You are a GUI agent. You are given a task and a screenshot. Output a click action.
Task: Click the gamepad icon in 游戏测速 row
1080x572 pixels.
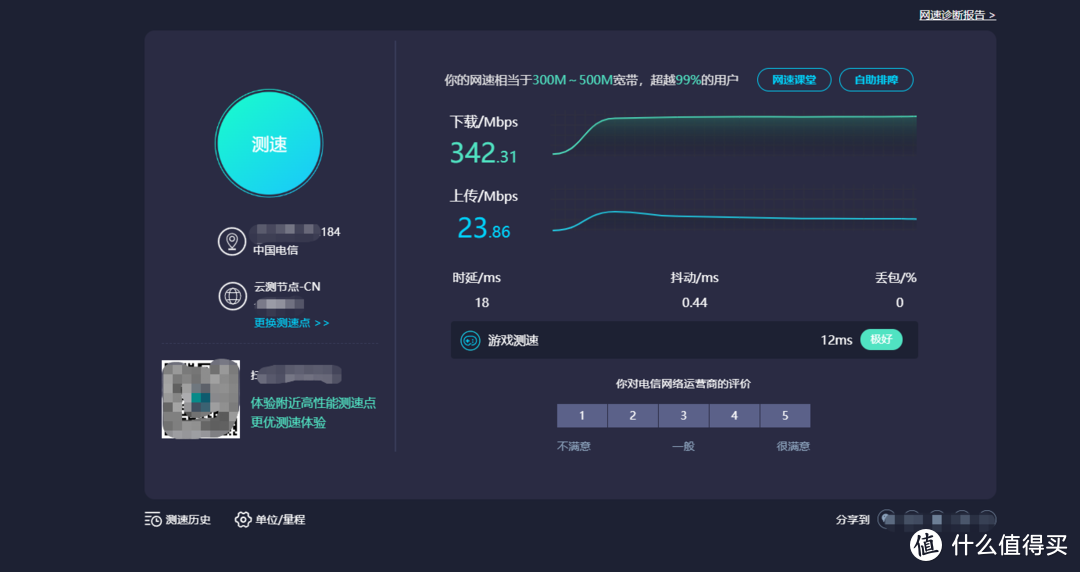pos(470,340)
